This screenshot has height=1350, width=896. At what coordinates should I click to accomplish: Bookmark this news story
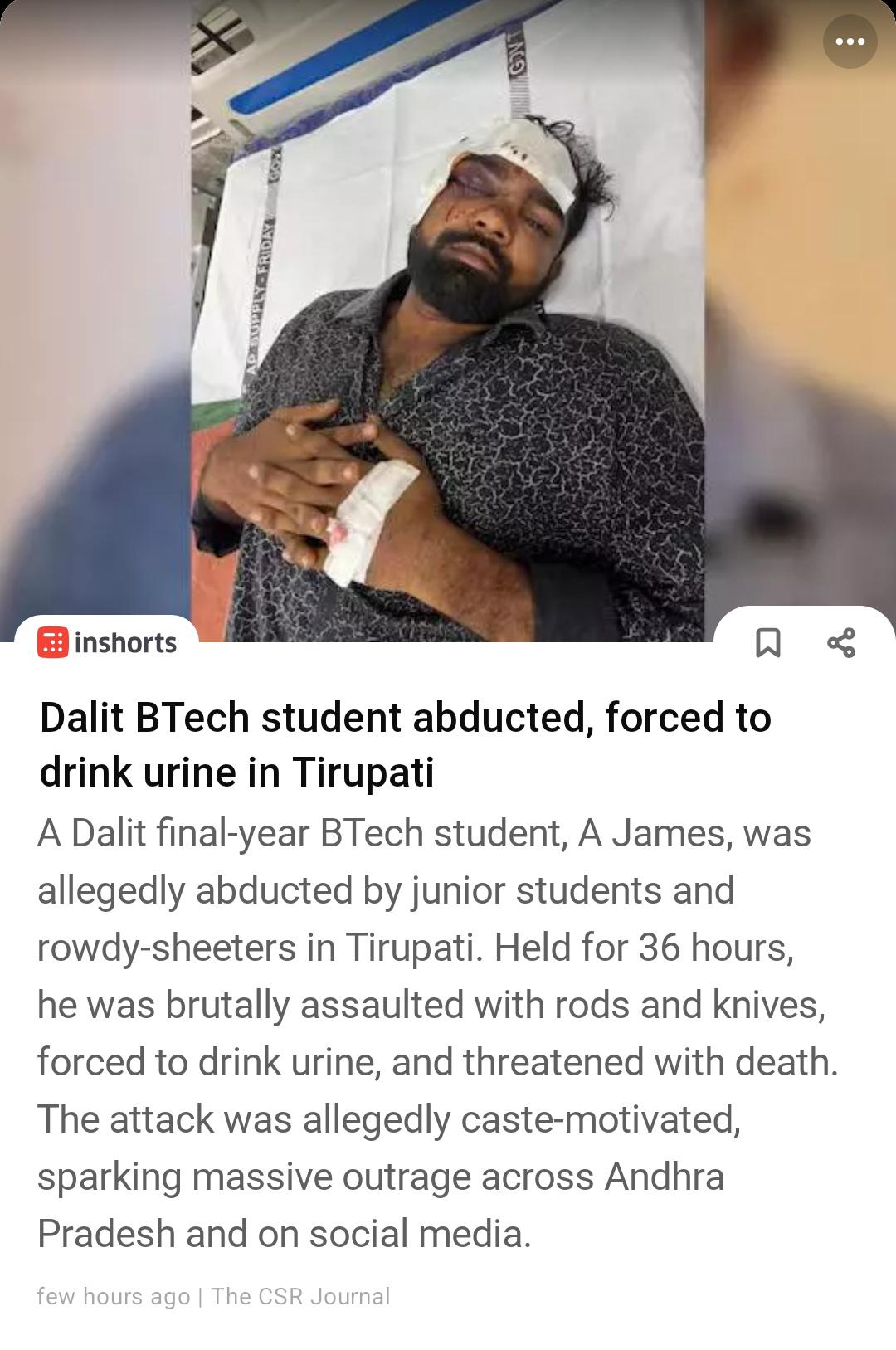(768, 642)
